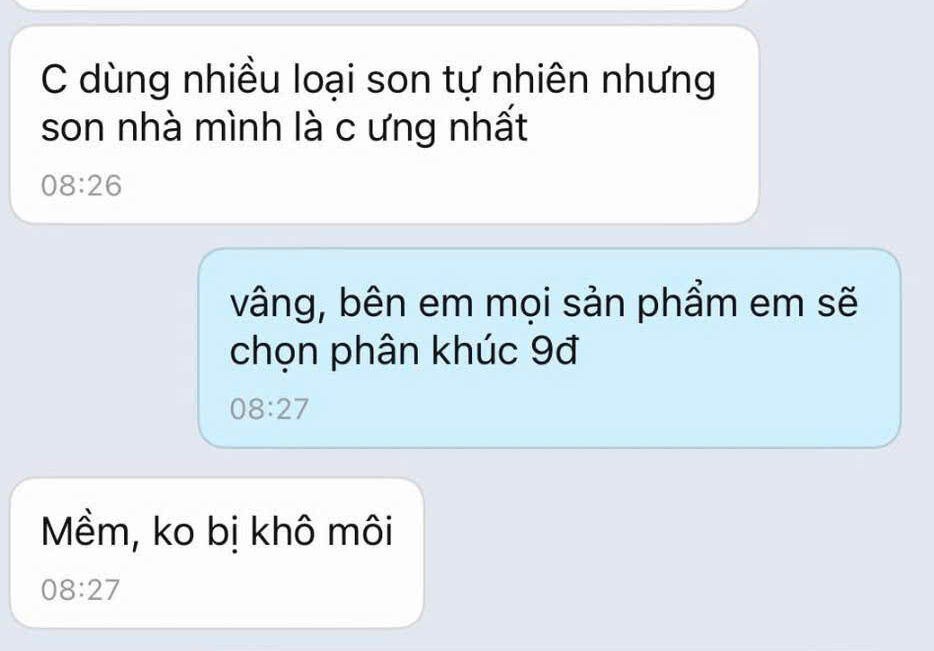Click the text "chọn phân khúc 9đ"
Image resolution: width=934 pixels, height=651 pixels.
coord(403,351)
